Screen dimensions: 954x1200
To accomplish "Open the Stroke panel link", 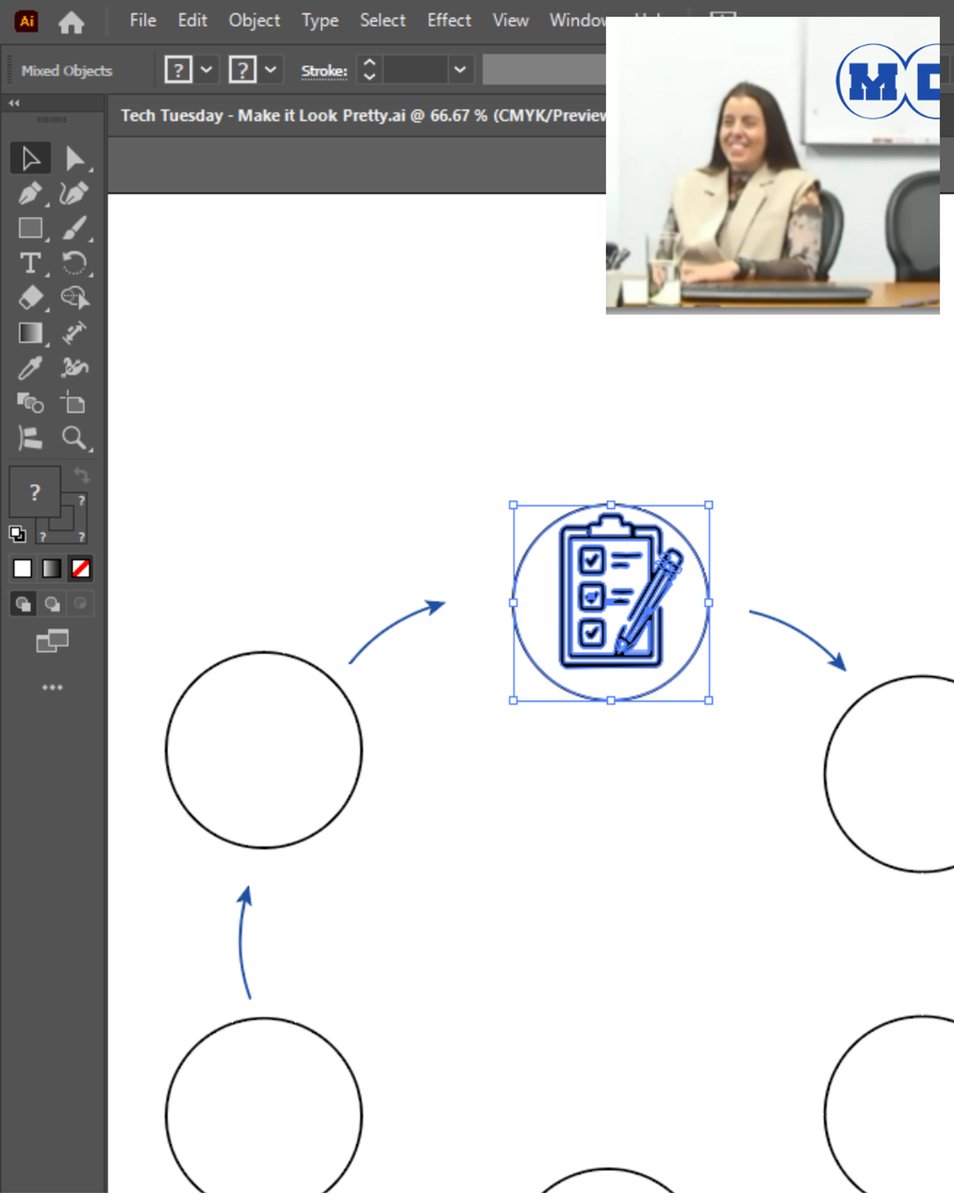I will click(x=324, y=71).
